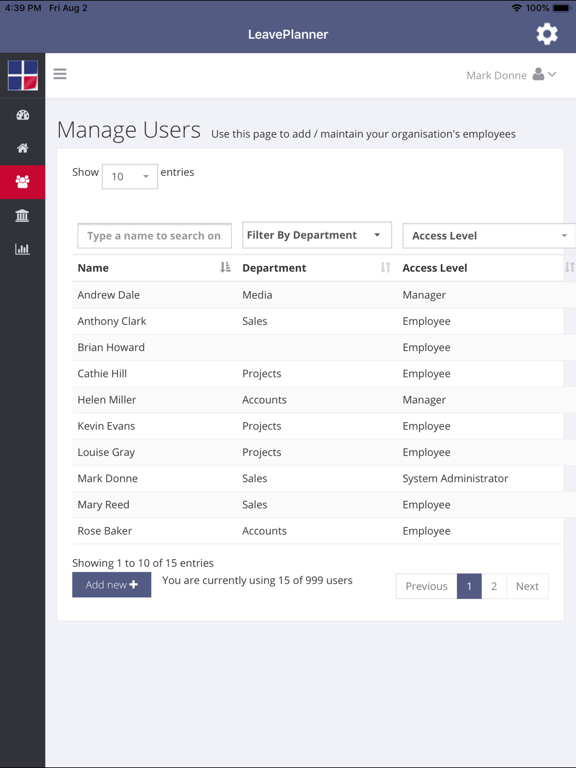Viewport: 576px width, 768px height.
Task: Click the user profile icon near Mark Donne
Action: 538,74
